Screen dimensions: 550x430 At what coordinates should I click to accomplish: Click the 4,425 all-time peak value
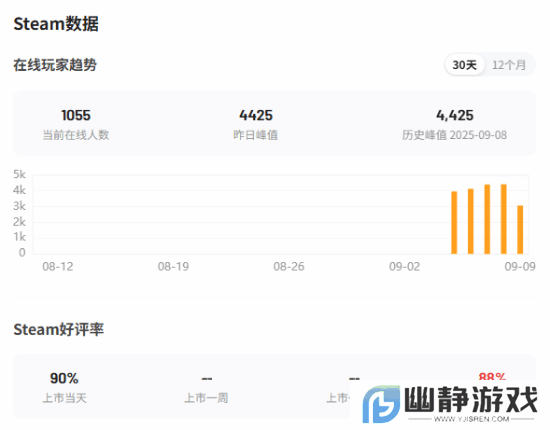coord(455,115)
